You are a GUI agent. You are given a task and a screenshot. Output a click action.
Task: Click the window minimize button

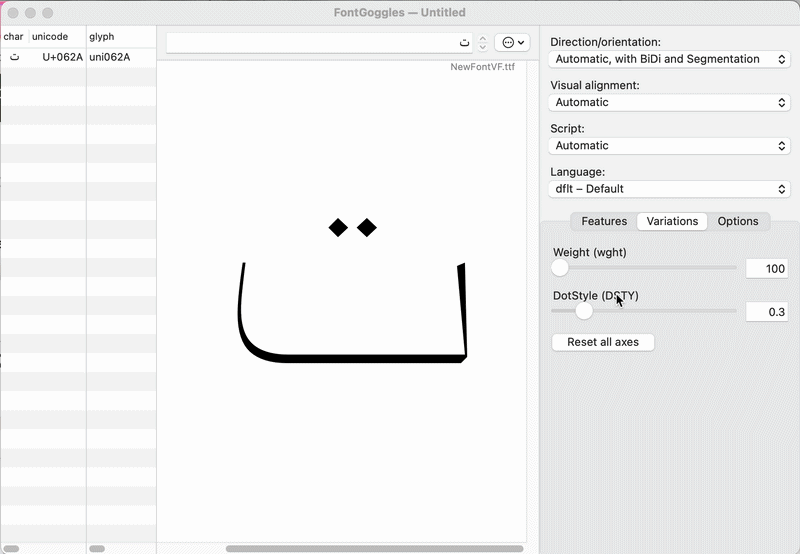[x=30, y=13]
